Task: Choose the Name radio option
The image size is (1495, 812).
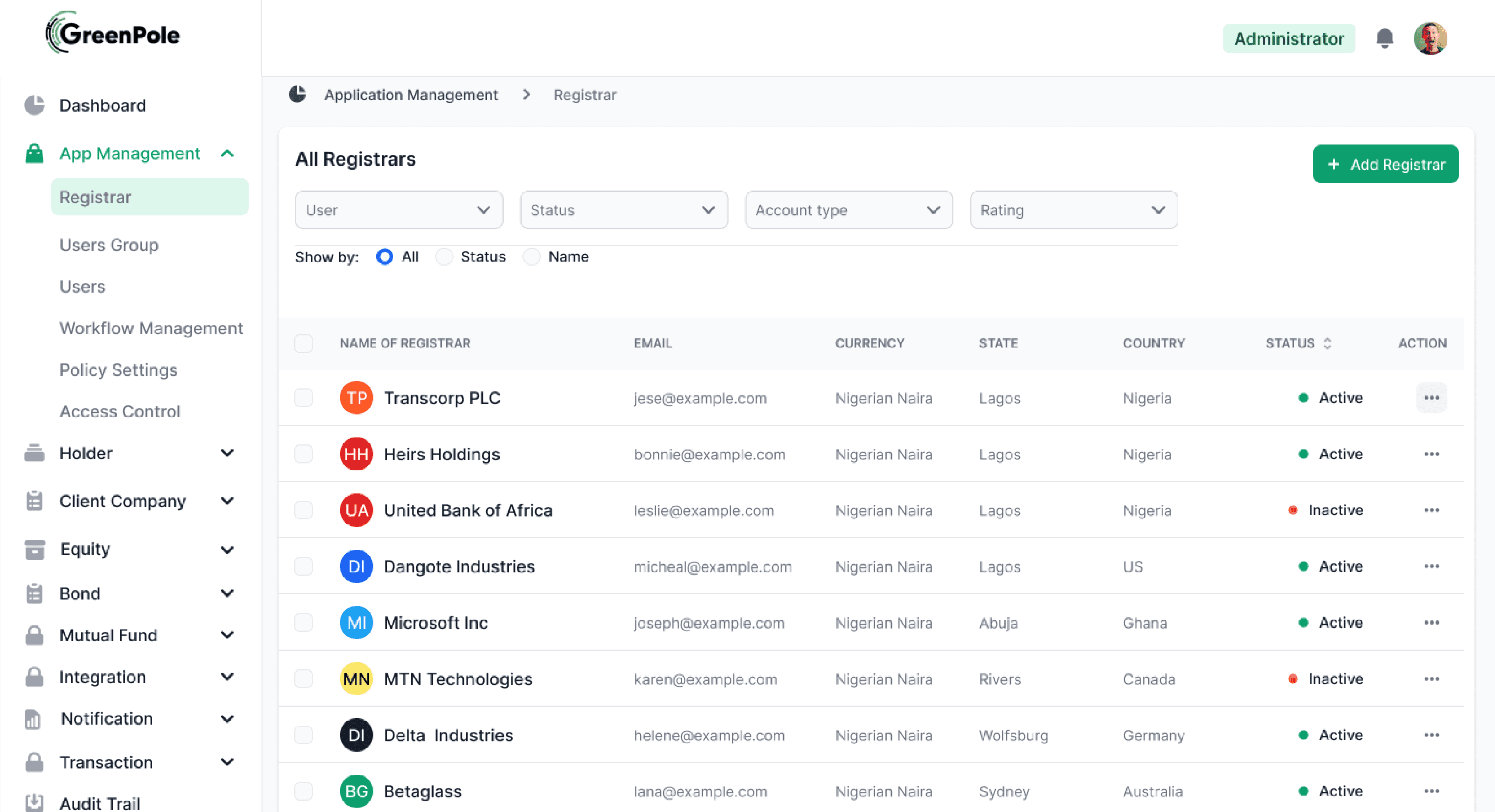Action: (532, 257)
